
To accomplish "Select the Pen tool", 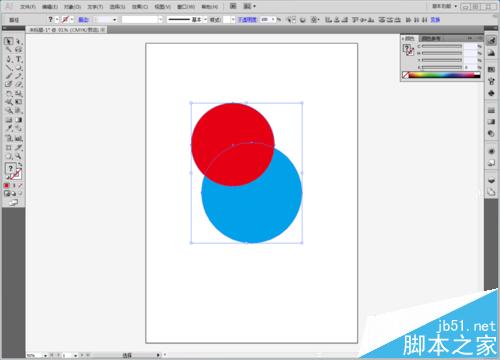I will click(x=9, y=59).
